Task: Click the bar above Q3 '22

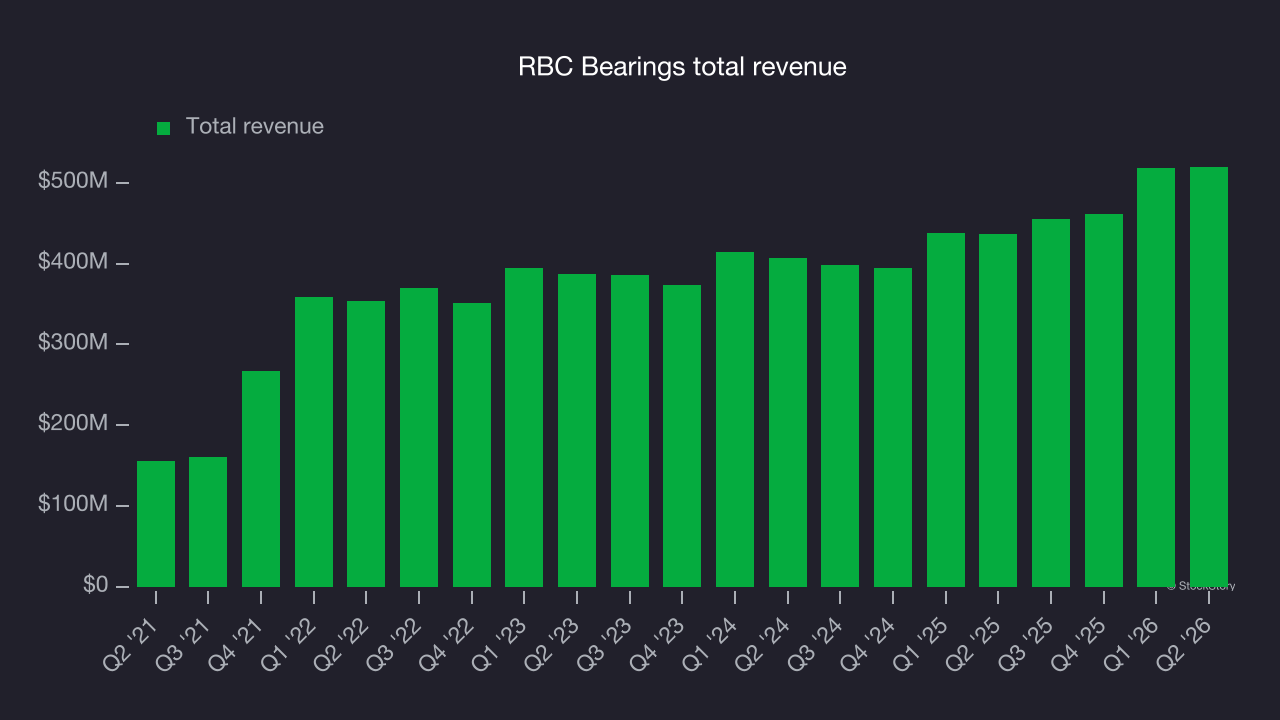Action: [419, 438]
